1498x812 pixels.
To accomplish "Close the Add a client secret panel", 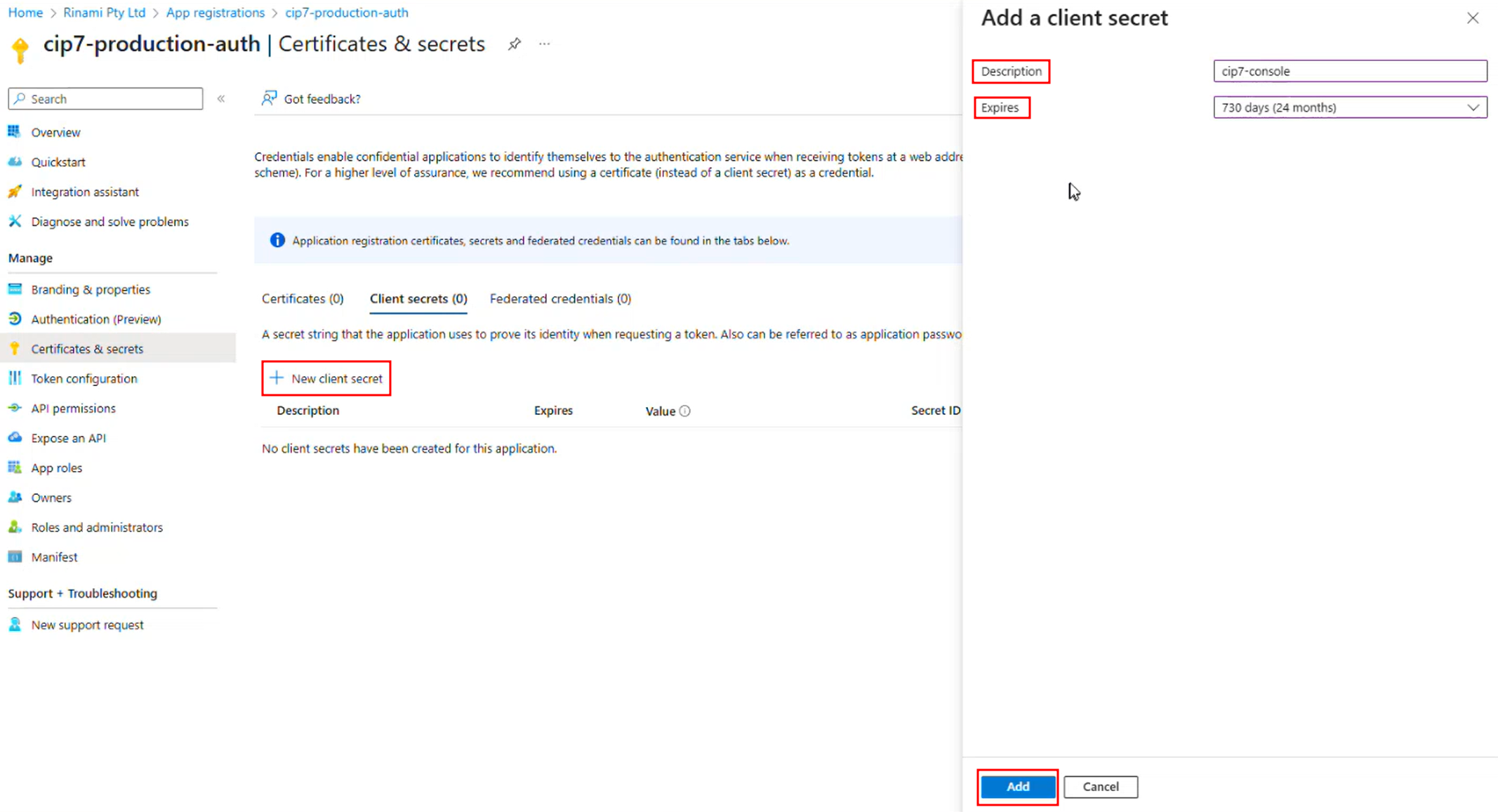I will [x=1473, y=18].
